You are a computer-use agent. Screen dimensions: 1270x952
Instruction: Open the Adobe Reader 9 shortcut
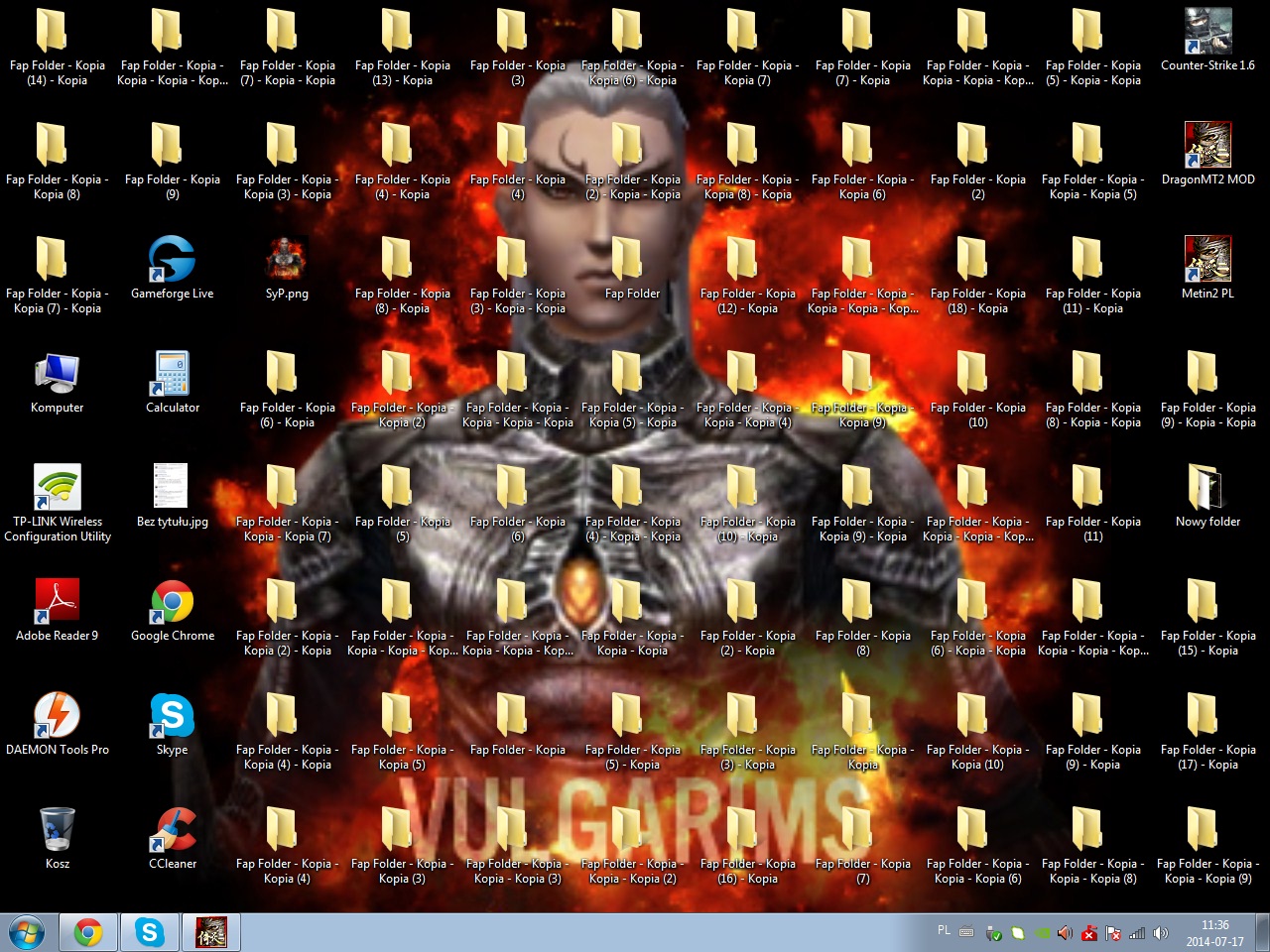(x=57, y=610)
